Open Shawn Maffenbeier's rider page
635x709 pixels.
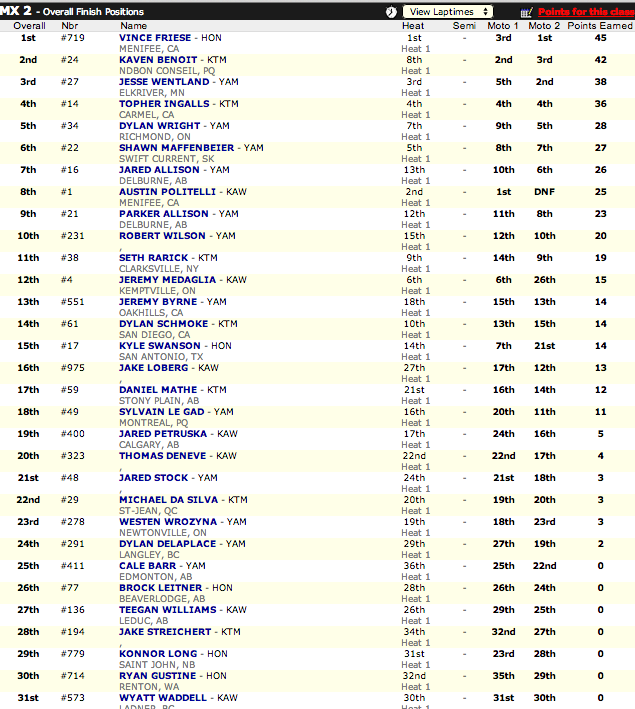point(177,147)
